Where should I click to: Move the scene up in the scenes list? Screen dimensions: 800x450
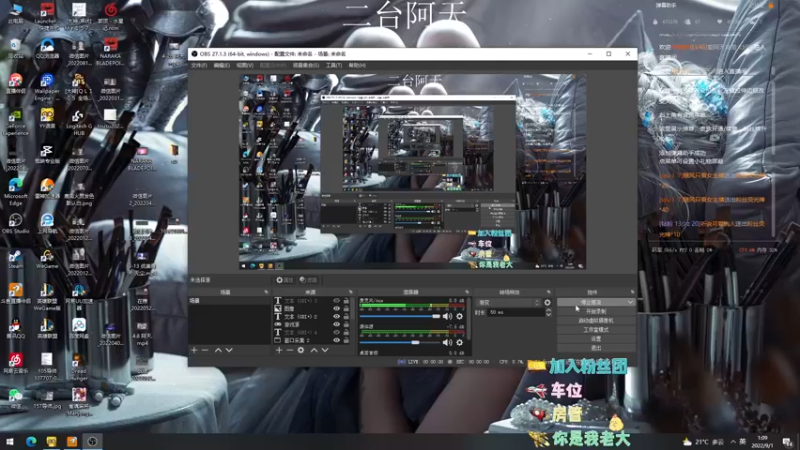(218, 350)
